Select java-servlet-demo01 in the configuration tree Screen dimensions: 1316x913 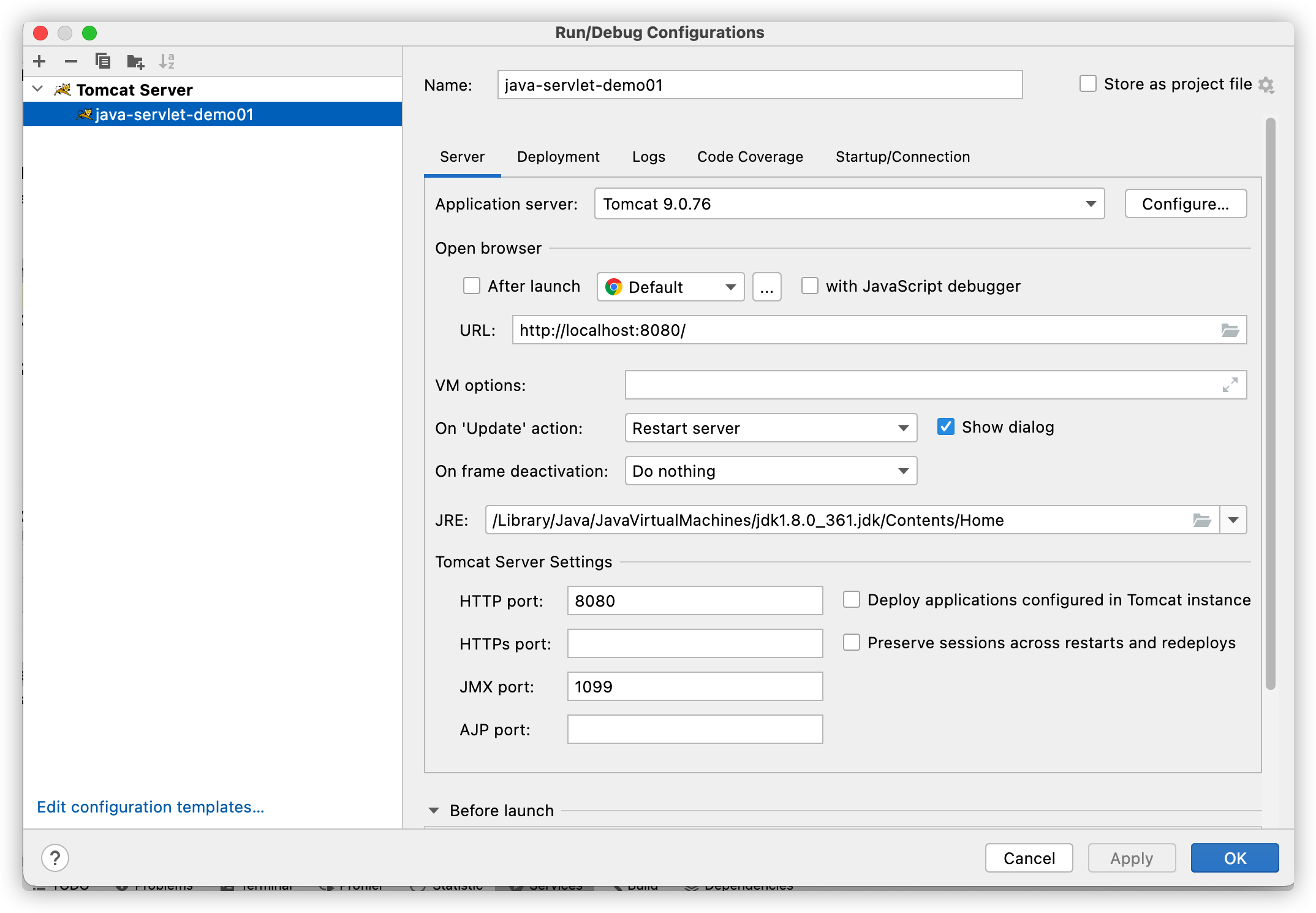pos(213,115)
